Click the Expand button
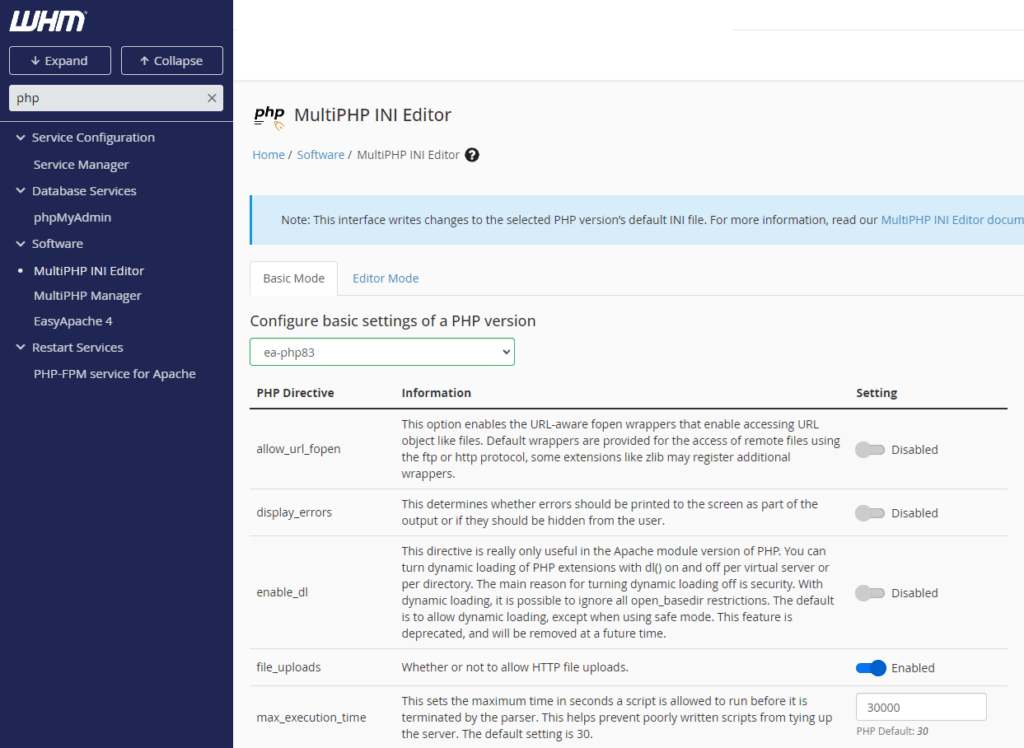The width and height of the screenshot is (1024, 748). pyautogui.click(x=60, y=61)
